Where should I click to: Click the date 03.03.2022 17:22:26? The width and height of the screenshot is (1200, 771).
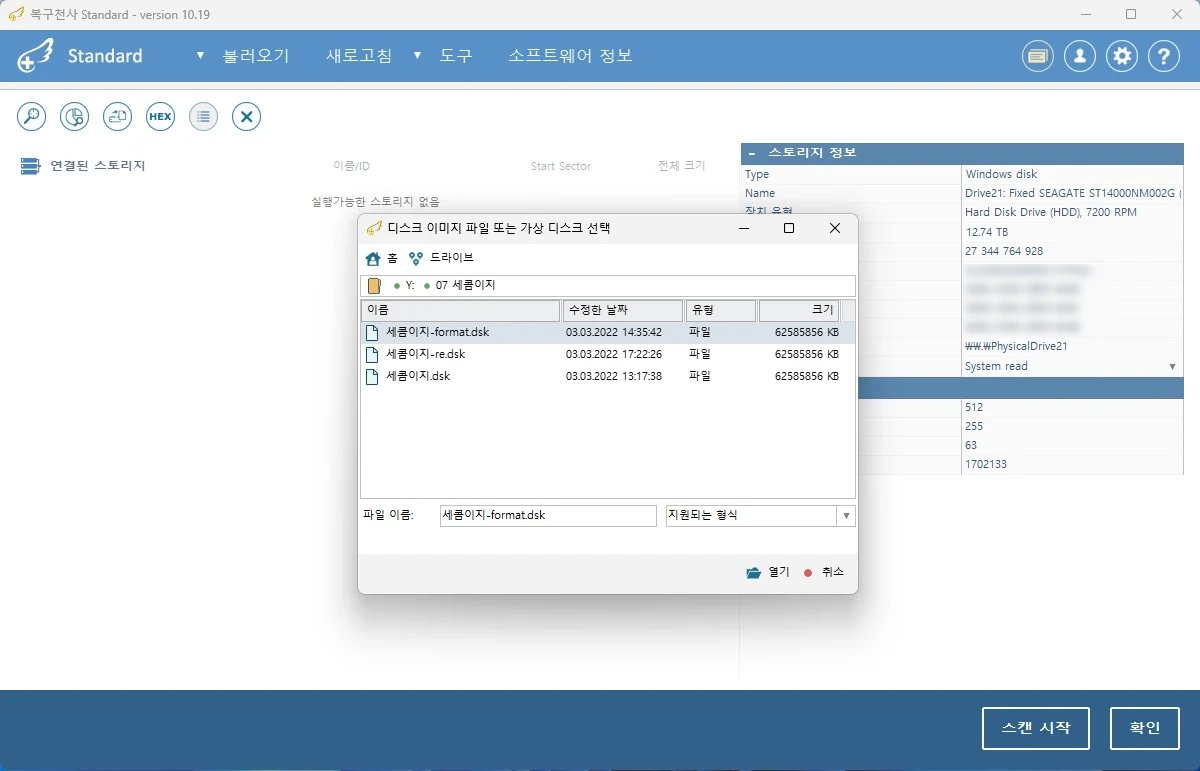[x=614, y=354]
